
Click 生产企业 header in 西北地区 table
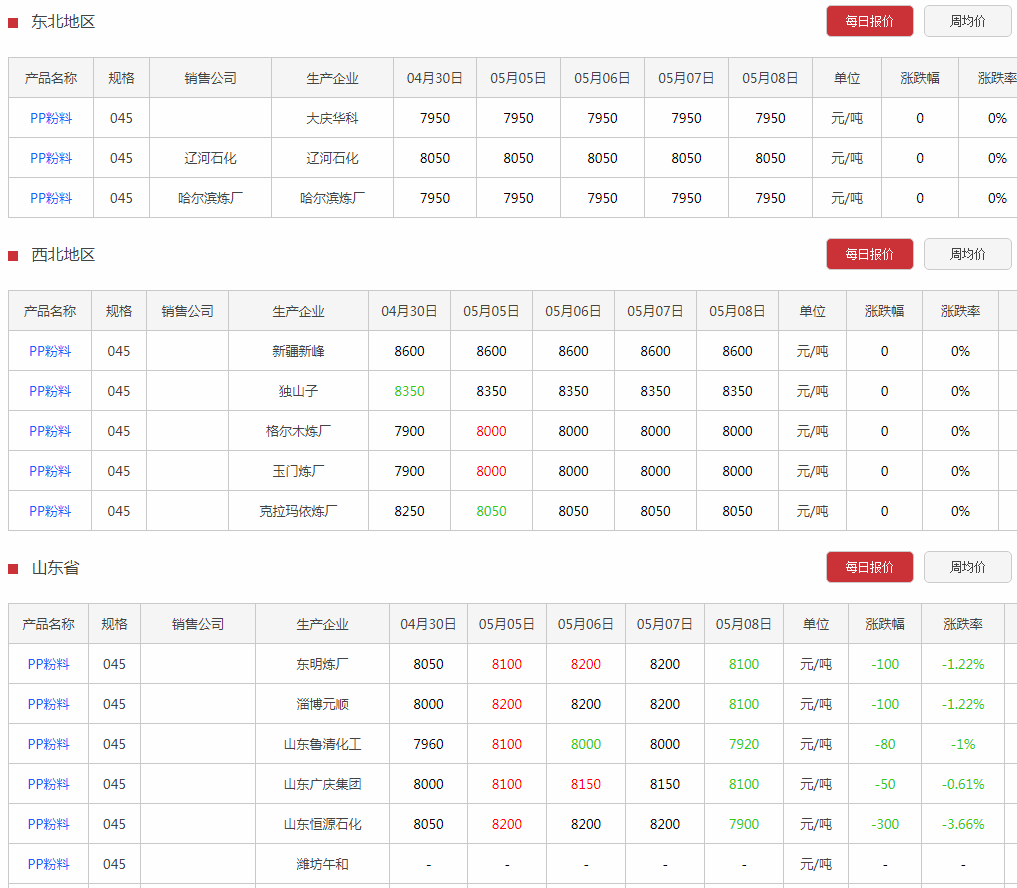coord(298,311)
